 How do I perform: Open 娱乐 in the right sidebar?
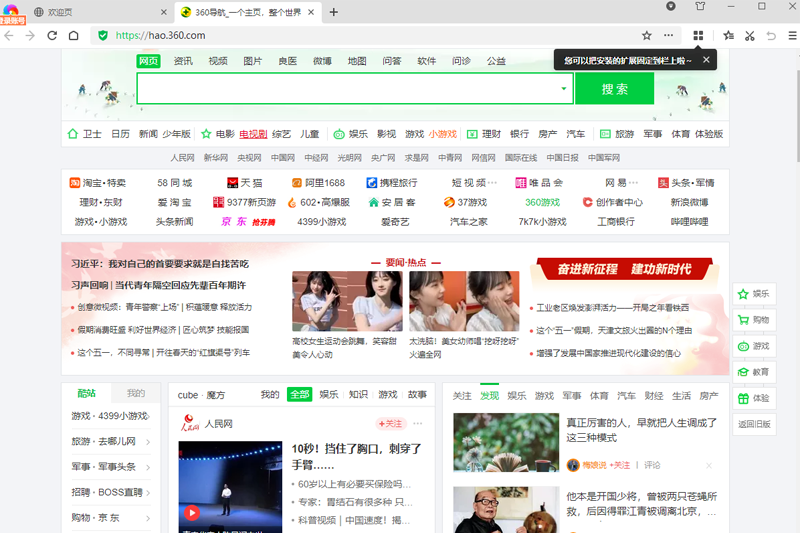754,294
